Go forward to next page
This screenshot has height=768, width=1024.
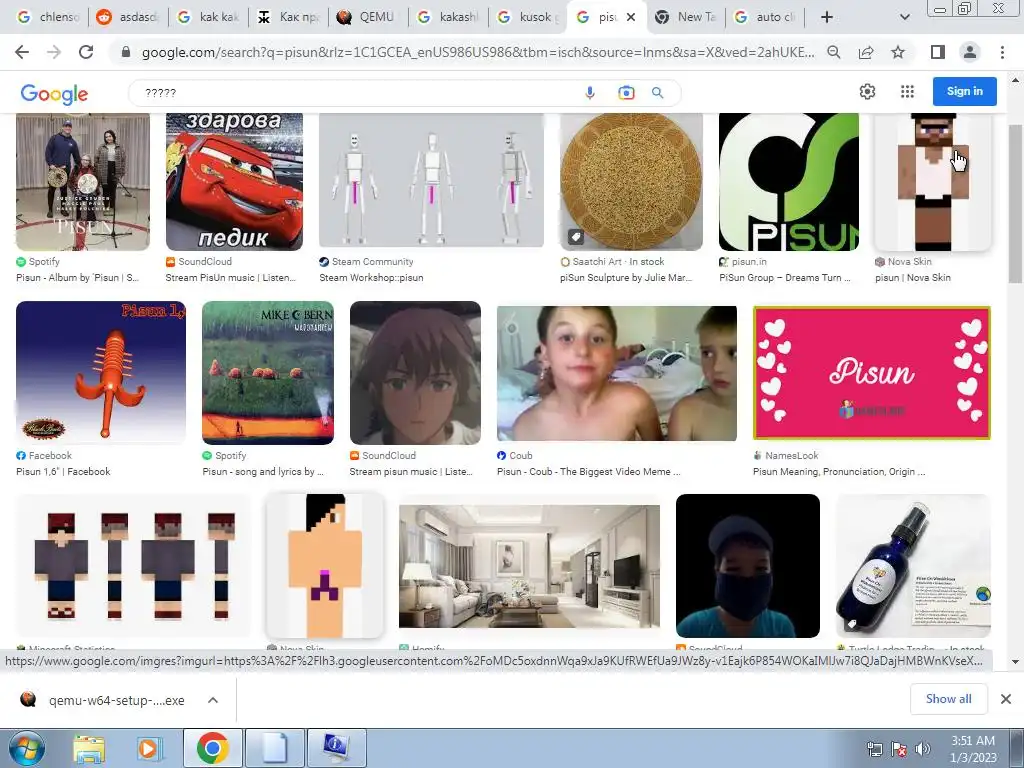[54, 52]
